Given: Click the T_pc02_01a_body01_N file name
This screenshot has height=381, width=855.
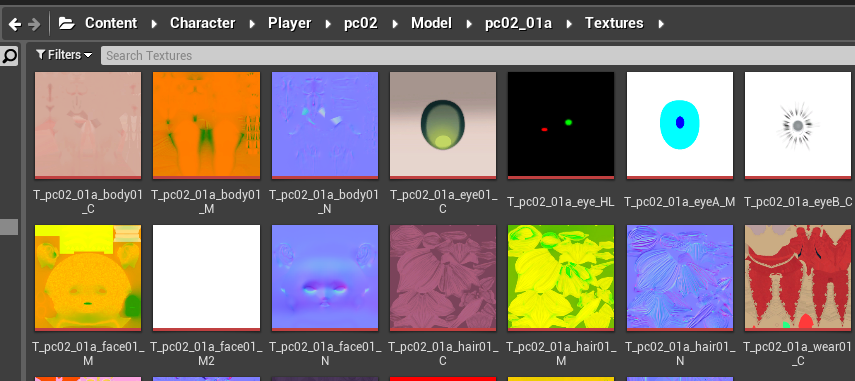Looking at the screenshot, I should [324, 202].
